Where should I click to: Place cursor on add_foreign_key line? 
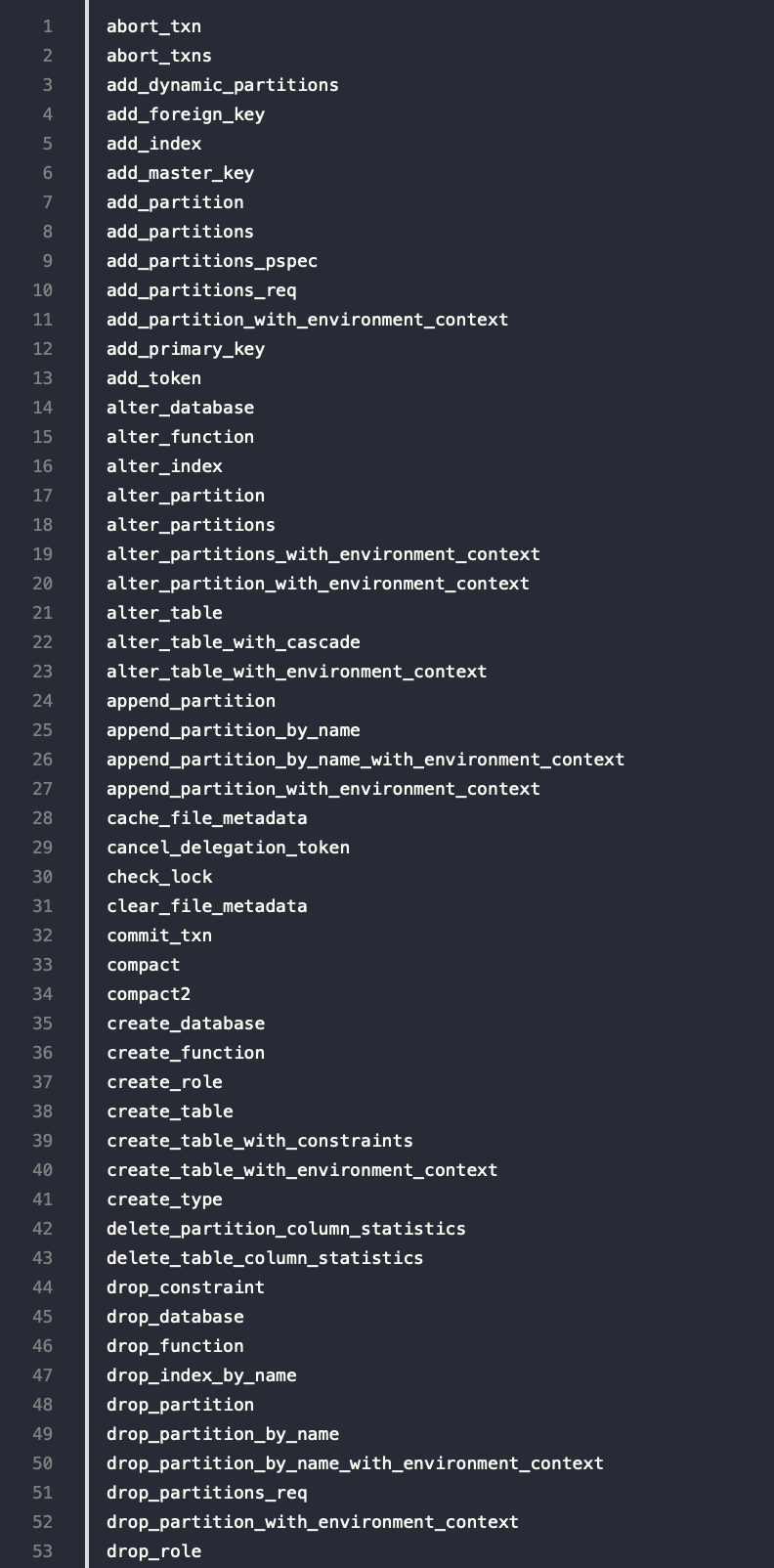pos(186,114)
